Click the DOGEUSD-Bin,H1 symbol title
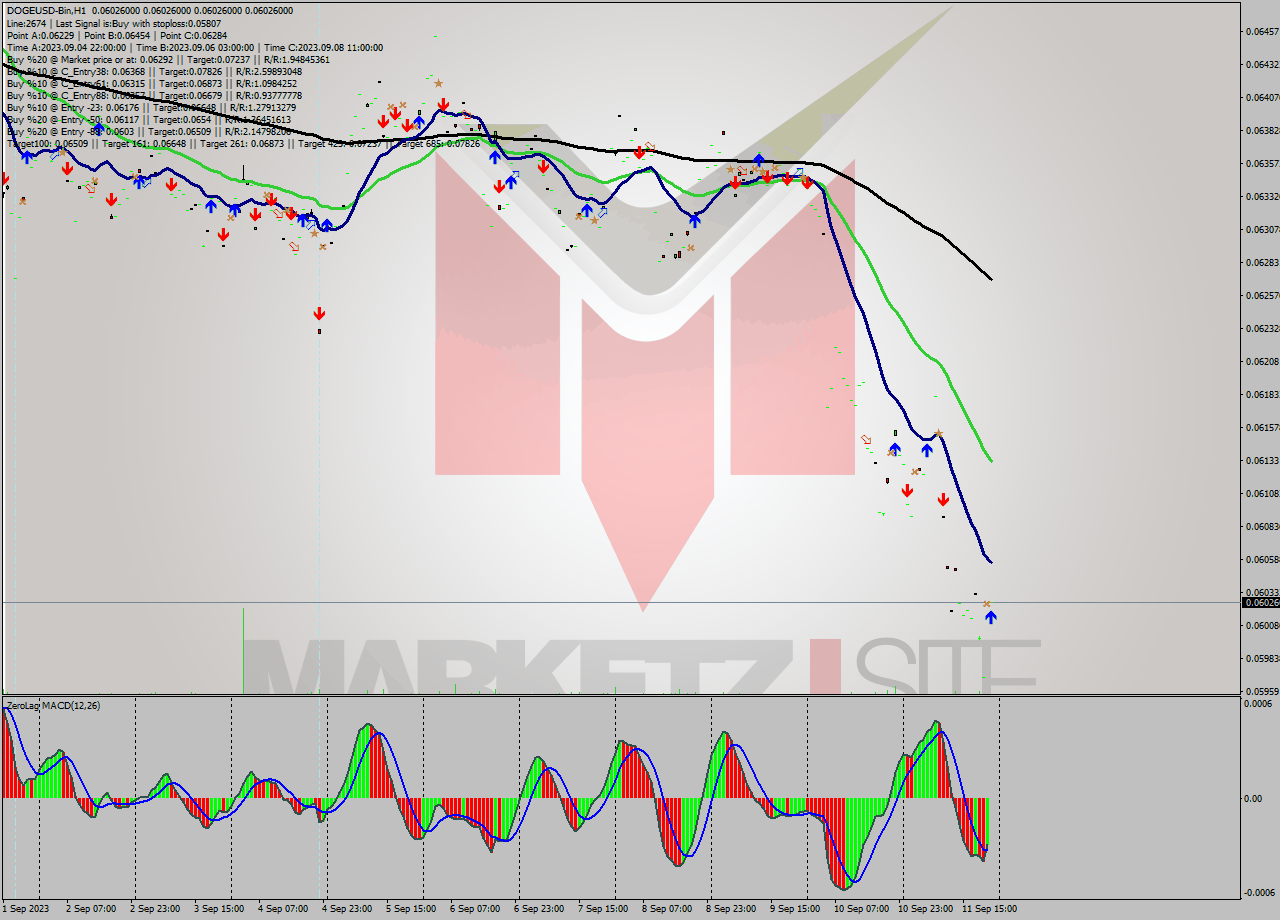Image resolution: width=1280 pixels, height=920 pixels. (x=44, y=11)
